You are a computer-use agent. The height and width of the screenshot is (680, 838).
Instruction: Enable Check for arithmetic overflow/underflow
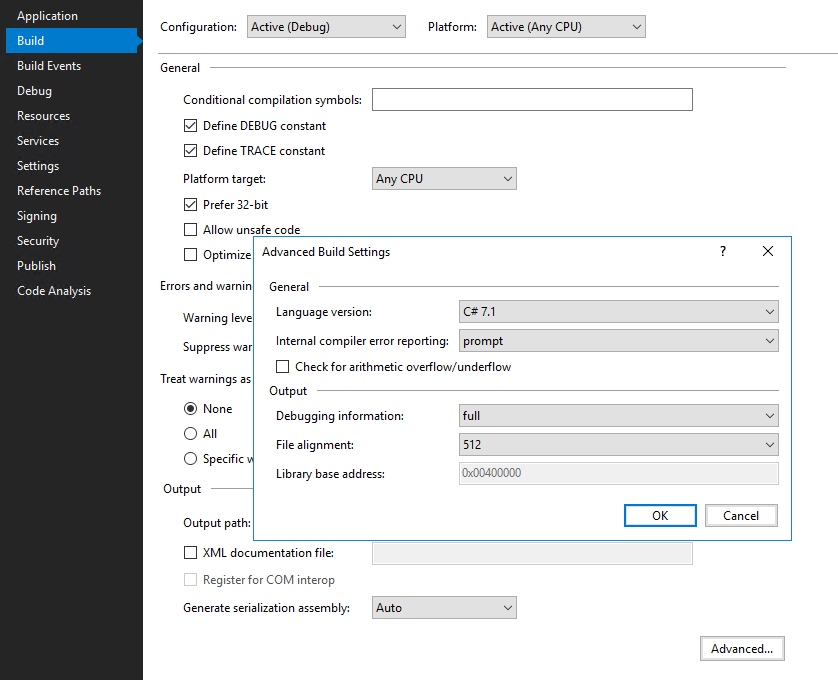(x=282, y=367)
